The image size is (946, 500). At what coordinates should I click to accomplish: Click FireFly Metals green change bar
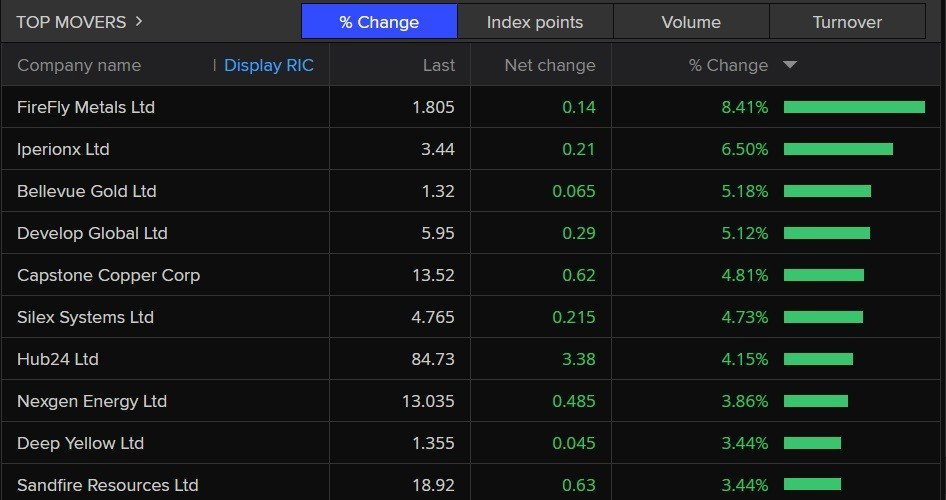pyautogui.click(x=854, y=107)
